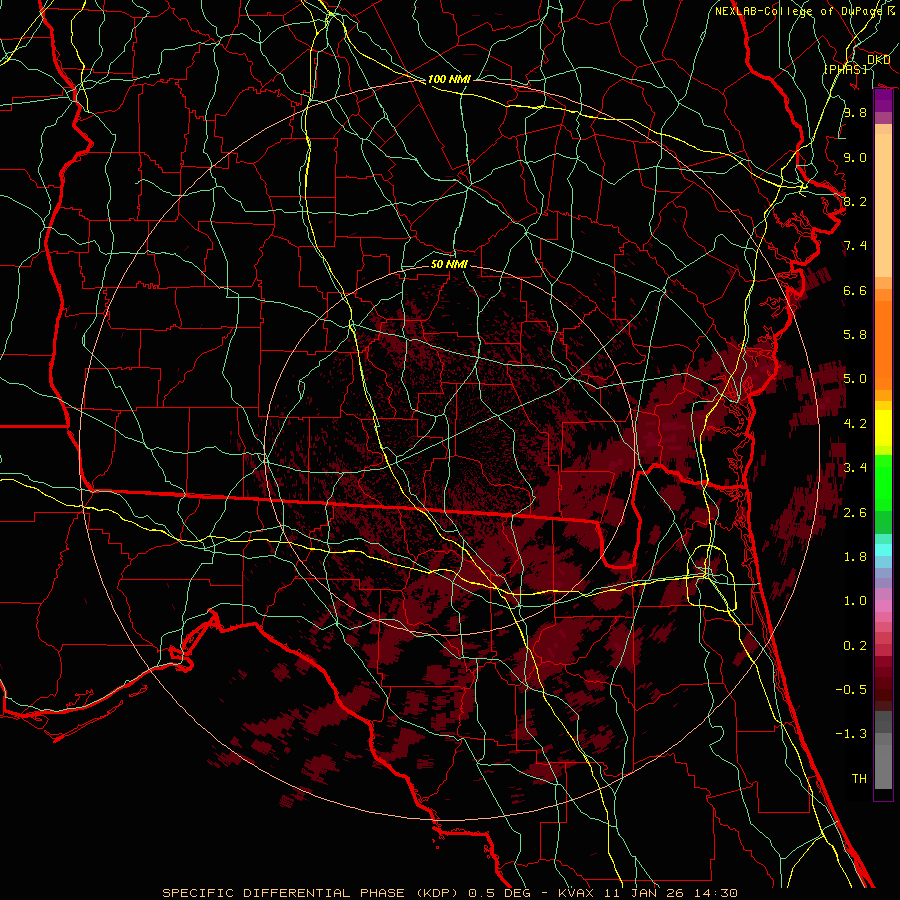This screenshot has height=900, width=900.
Task: Click the purple segment atop the color bar
Action: coord(883,101)
